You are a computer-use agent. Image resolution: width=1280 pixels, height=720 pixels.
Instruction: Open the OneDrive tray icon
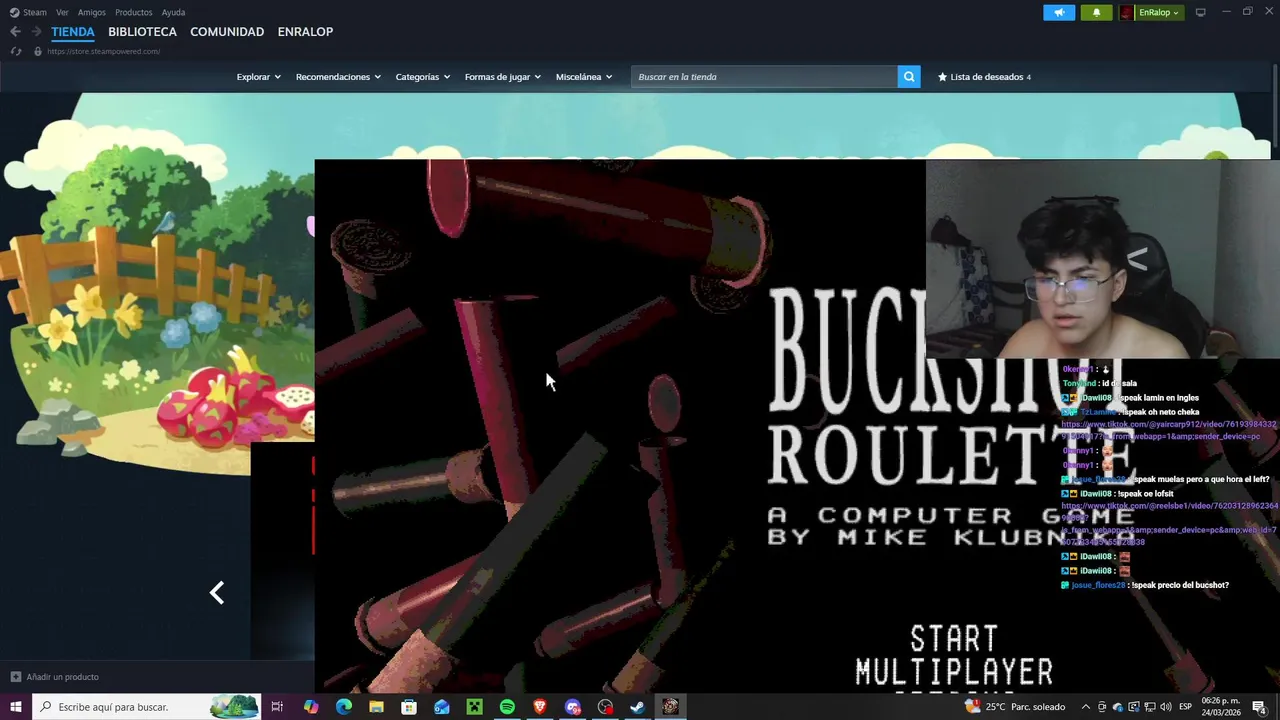click(x=1118, y=707)
